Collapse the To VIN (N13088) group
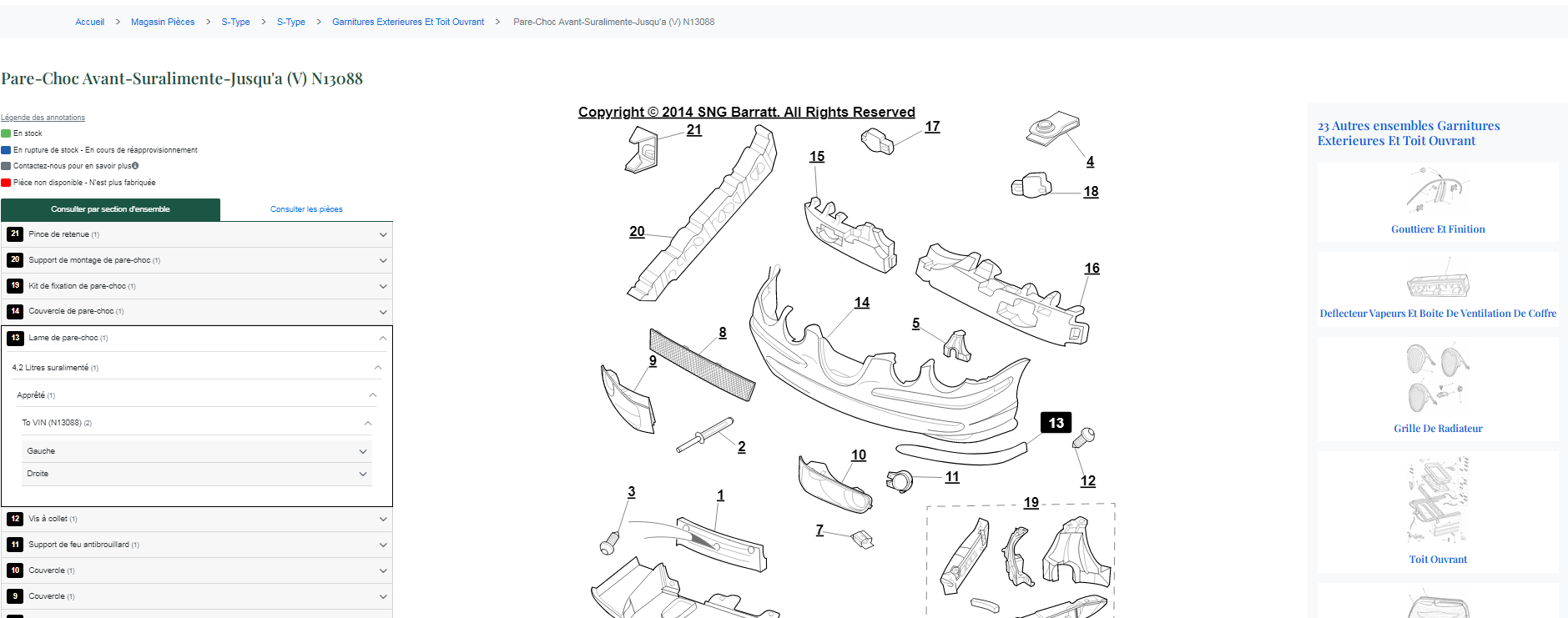This screenshot has width=1568, height=618. (368, 423)
